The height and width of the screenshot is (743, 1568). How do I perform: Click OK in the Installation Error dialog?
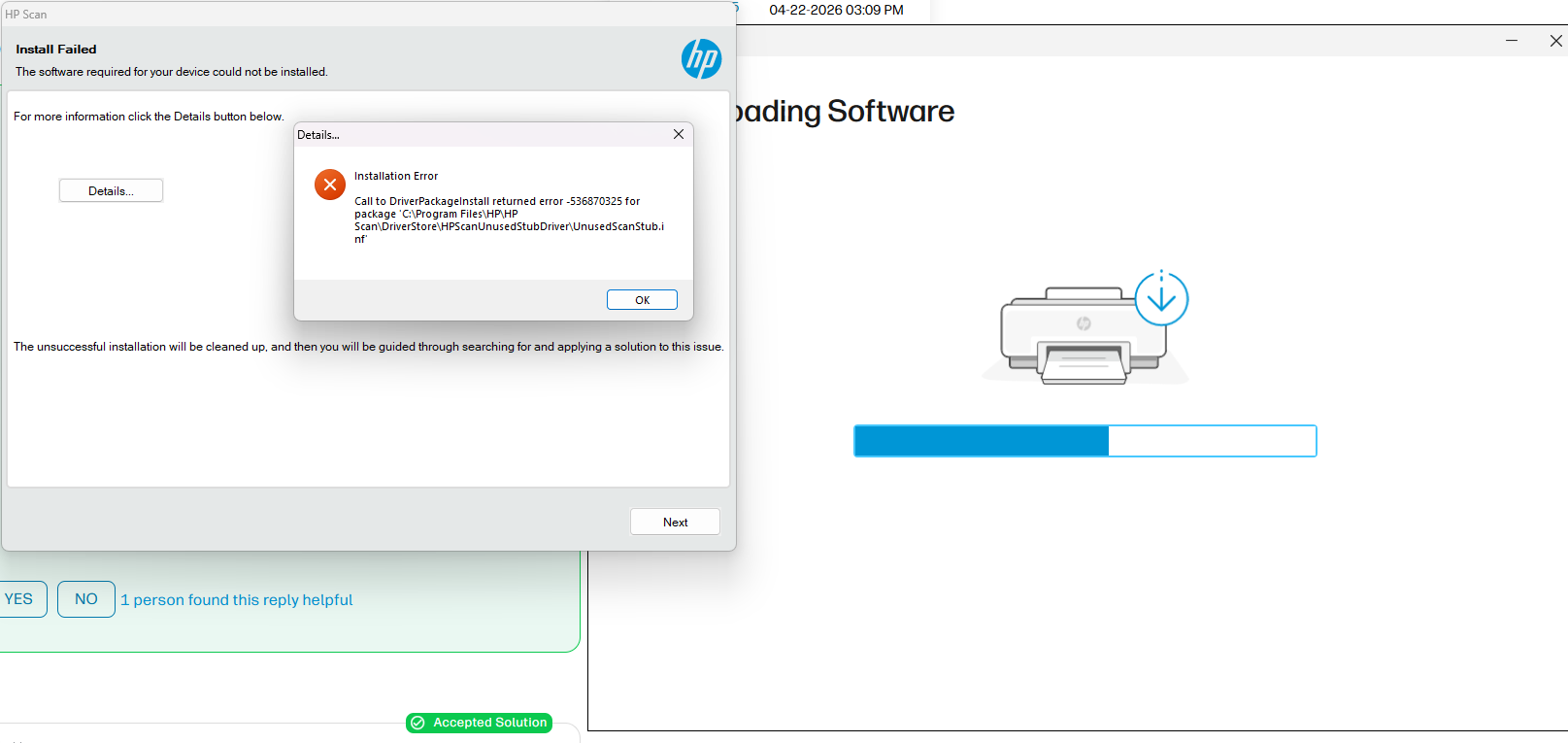(642, 300)
